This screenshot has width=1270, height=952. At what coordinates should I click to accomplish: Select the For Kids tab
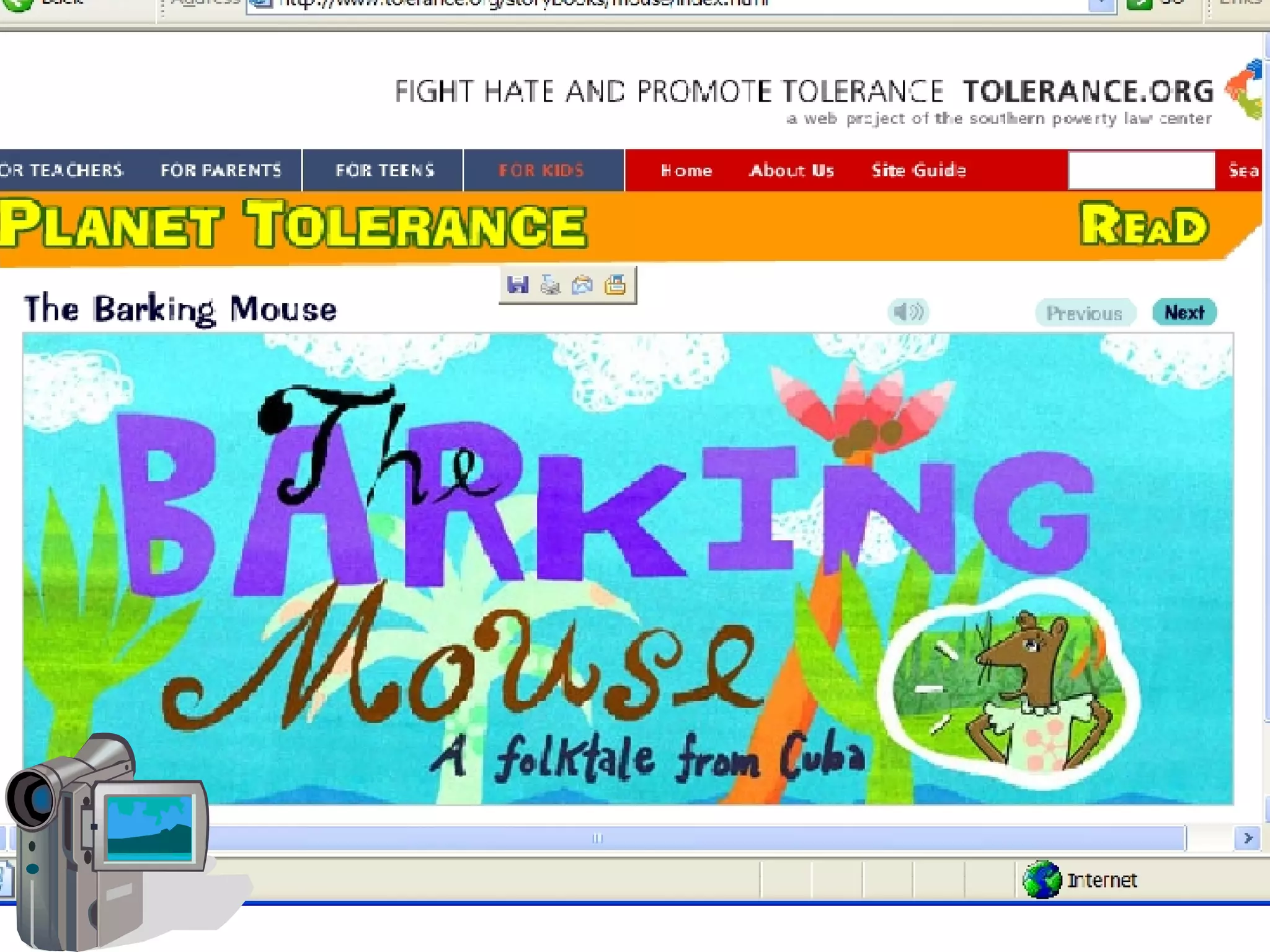click(541, 170)
